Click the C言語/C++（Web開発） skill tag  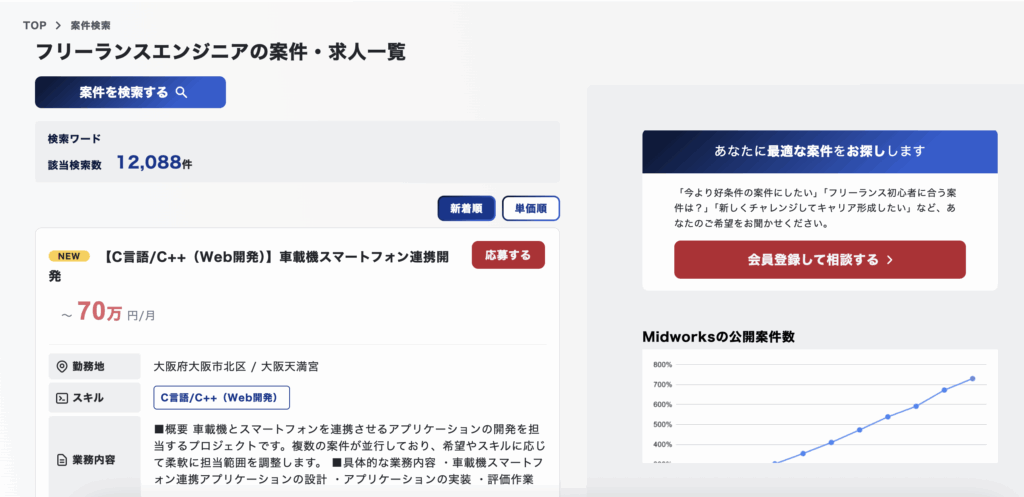click(x=221, y=397)
